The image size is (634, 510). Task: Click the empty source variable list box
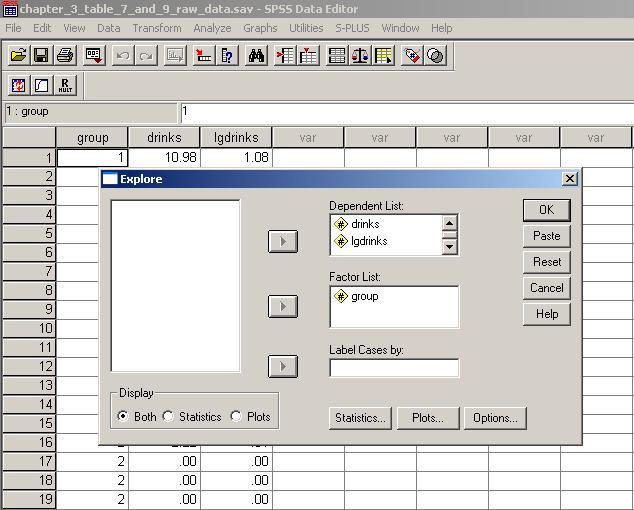pos(175,286)
